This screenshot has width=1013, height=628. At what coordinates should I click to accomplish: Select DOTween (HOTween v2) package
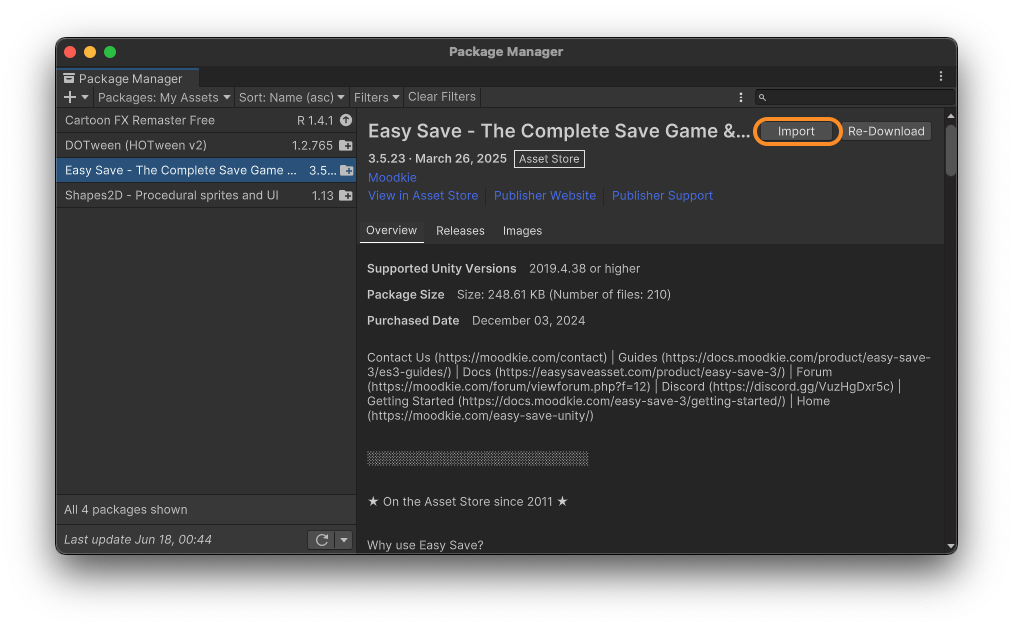tap(206, 145)
